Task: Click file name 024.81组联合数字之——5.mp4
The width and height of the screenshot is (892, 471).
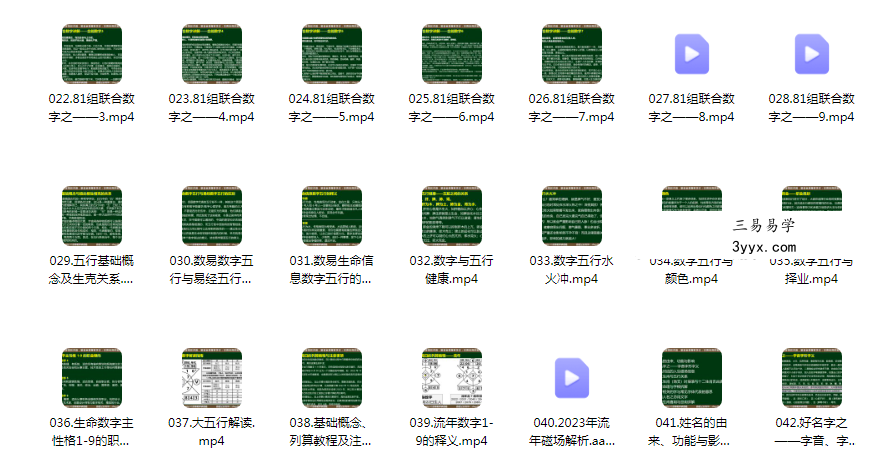Action: [x=332, y=108]
